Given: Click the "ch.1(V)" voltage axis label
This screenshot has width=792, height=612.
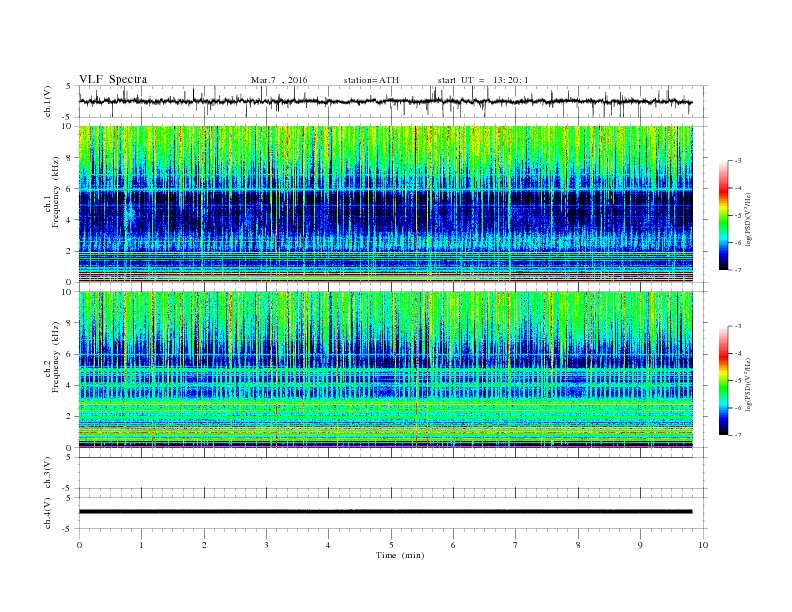Looking at the screenshot, I should 48,101.
